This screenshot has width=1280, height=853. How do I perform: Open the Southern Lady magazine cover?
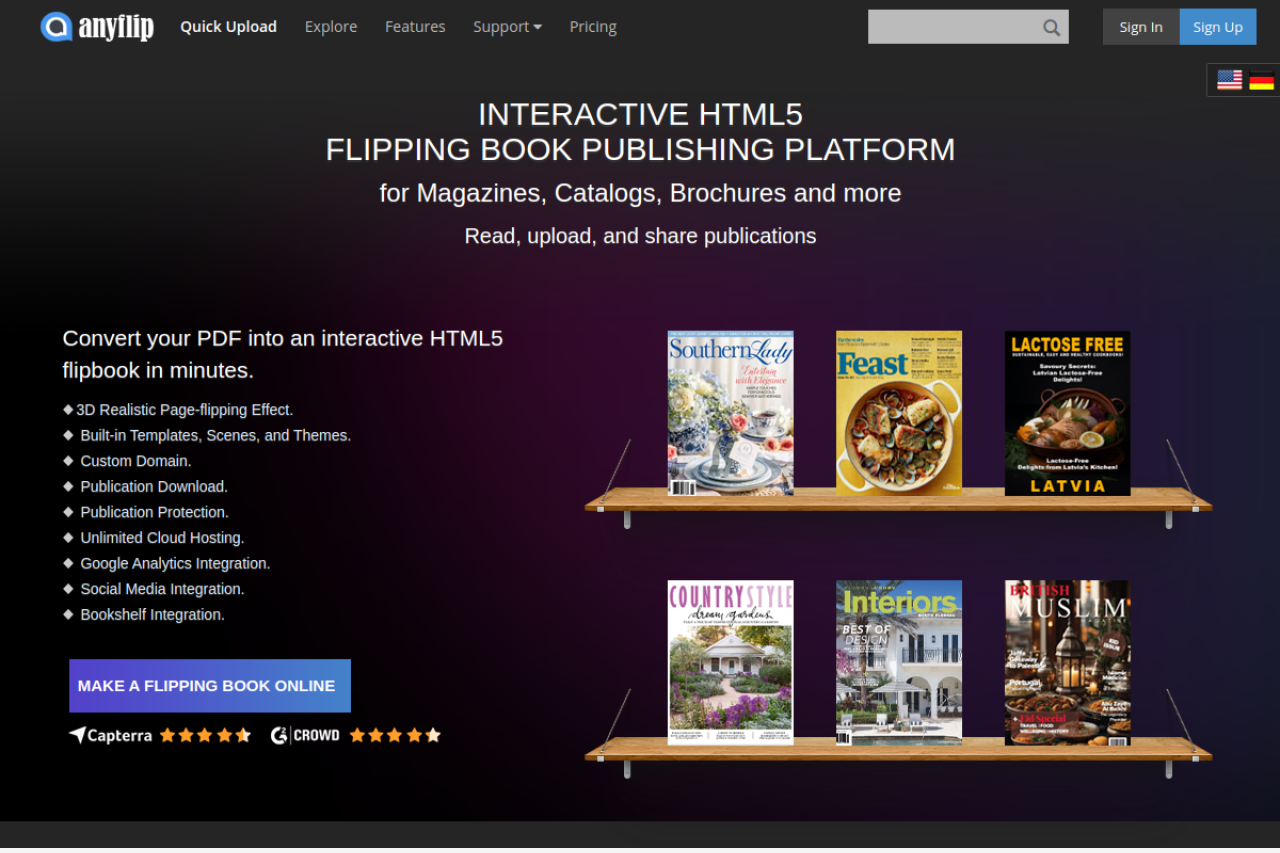pyautogui.click(x=730, y=413)
